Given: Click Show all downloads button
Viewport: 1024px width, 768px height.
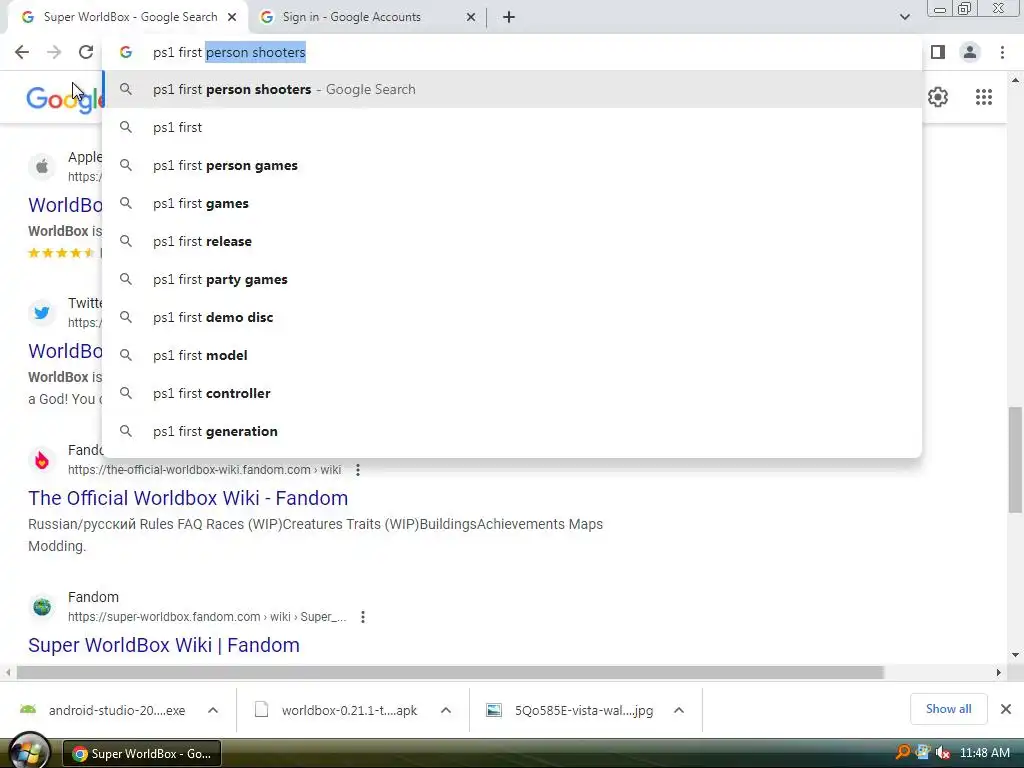Looking at the screenshot, I should click(948, 709).
